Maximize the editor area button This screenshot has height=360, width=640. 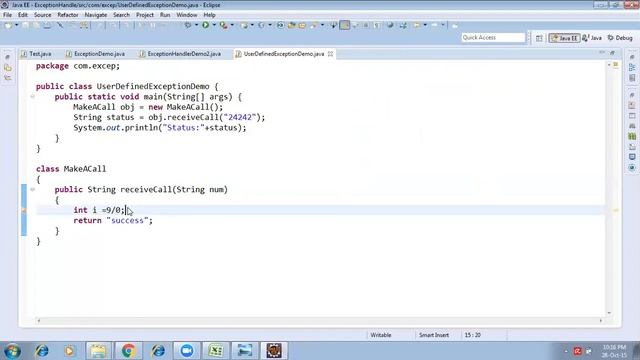pos(612,53)
